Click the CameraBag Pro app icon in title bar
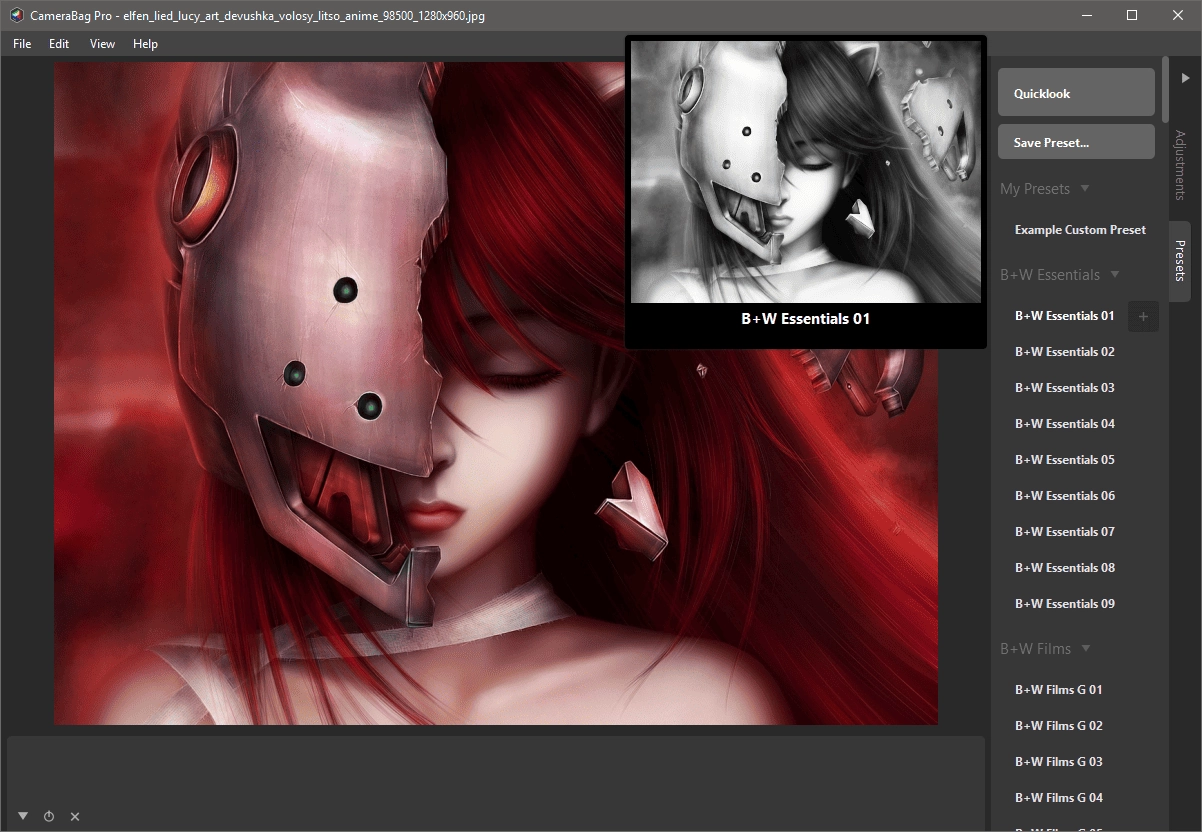Image resolution: width=1202 pixels, height=832 pixels. (16, 16)
